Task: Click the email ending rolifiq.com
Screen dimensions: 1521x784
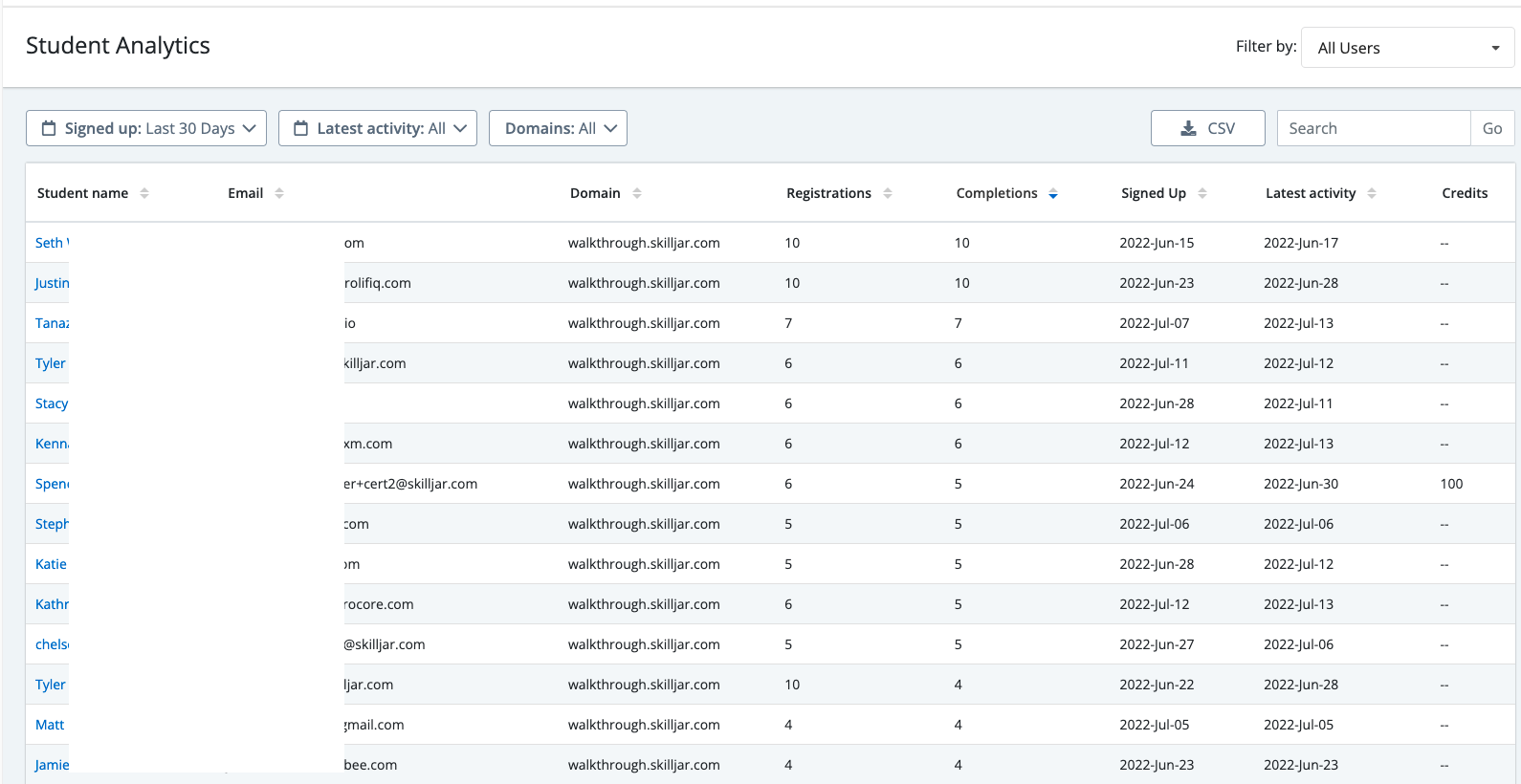Action: coord(378,283)
